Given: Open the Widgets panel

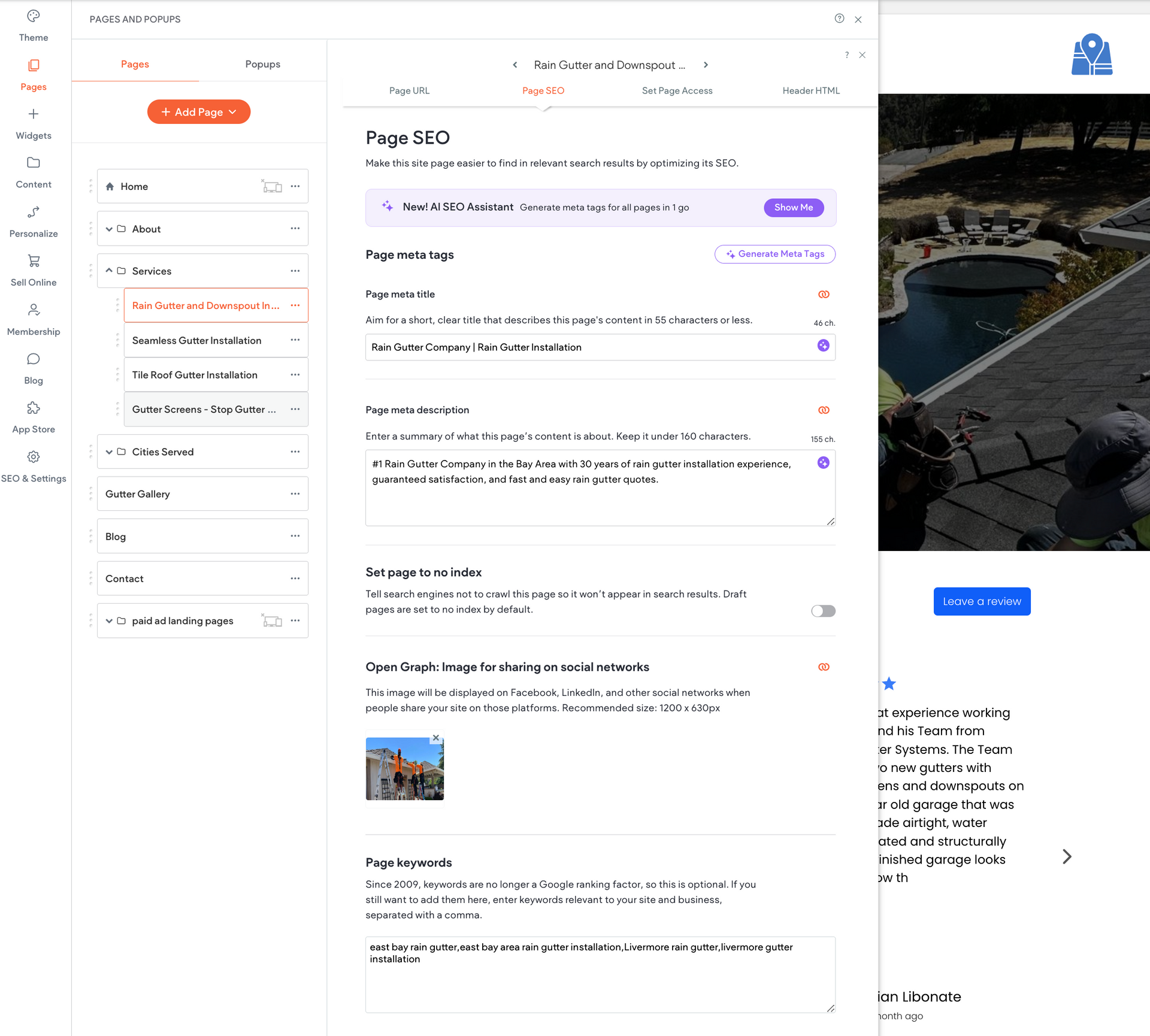Looking at the screenshot, I should pyautogui.click(x=34, y=124).
